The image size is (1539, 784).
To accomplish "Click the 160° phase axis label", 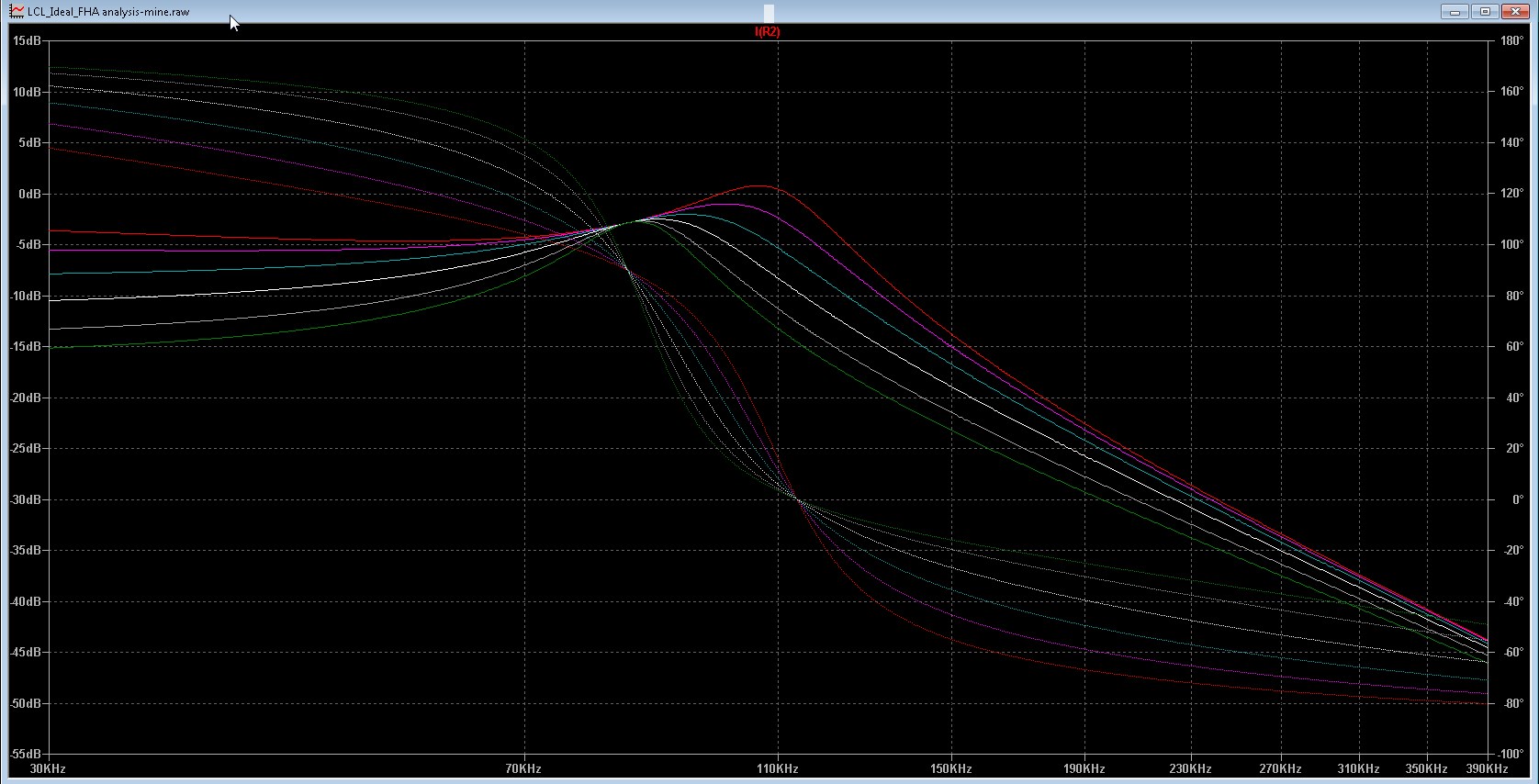I will (1511, 92).
